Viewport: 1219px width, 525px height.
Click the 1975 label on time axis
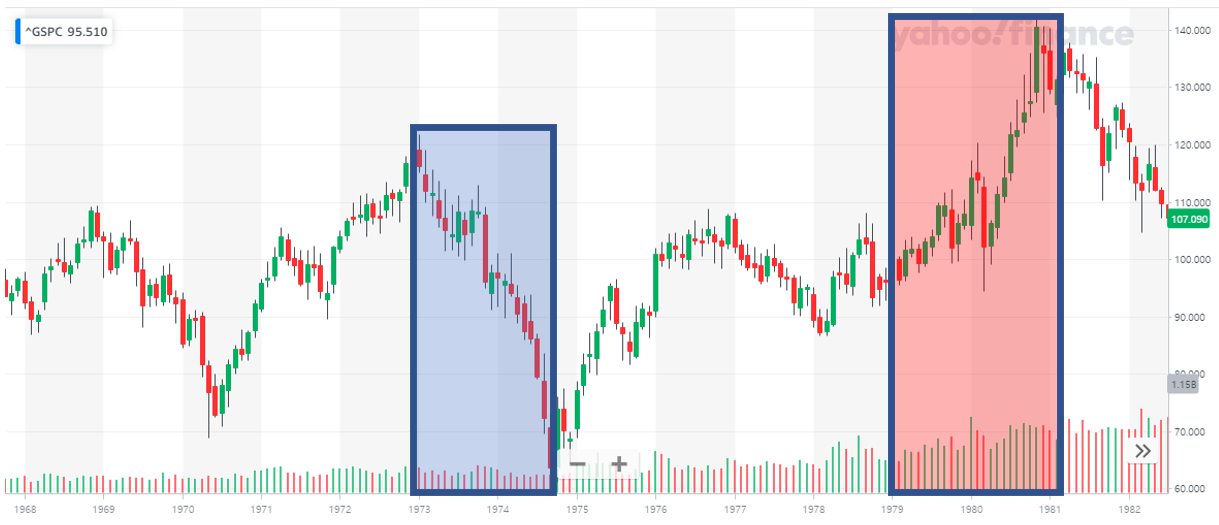point(577,509)
